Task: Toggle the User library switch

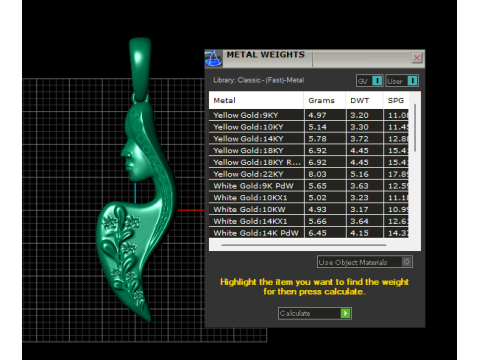Action: tap(402, 81)
